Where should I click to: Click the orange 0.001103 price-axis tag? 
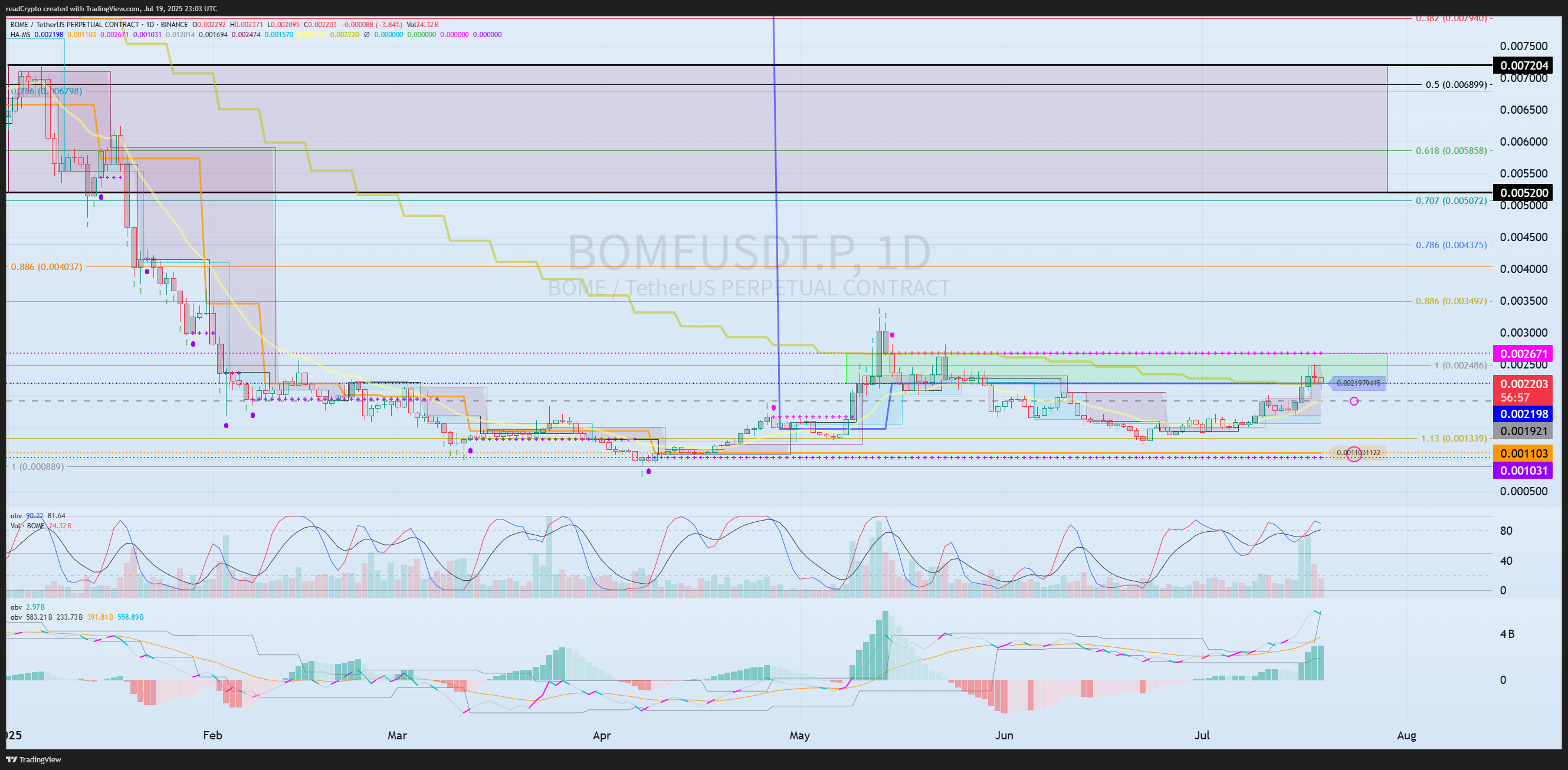tap(1523, 453)
